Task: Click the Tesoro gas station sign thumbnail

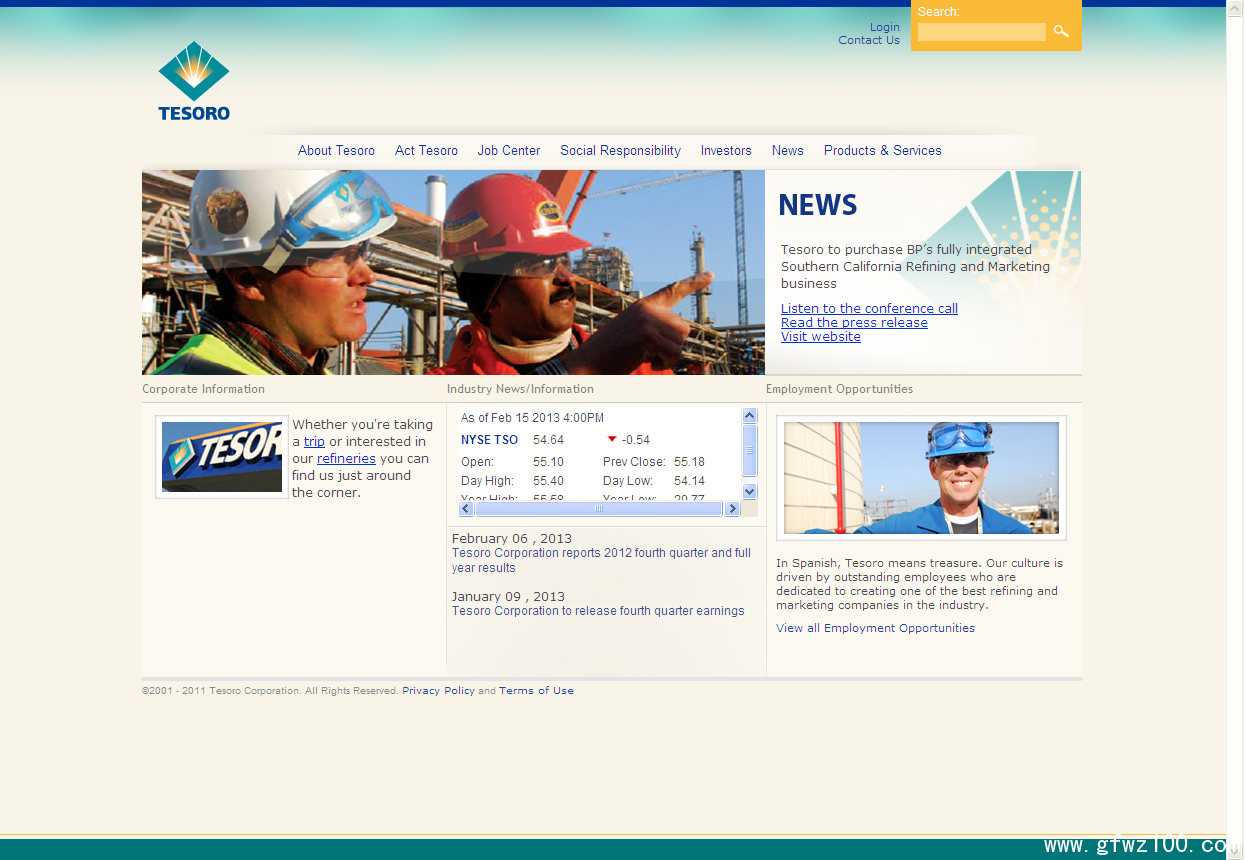Action: (x=222, y=457)
